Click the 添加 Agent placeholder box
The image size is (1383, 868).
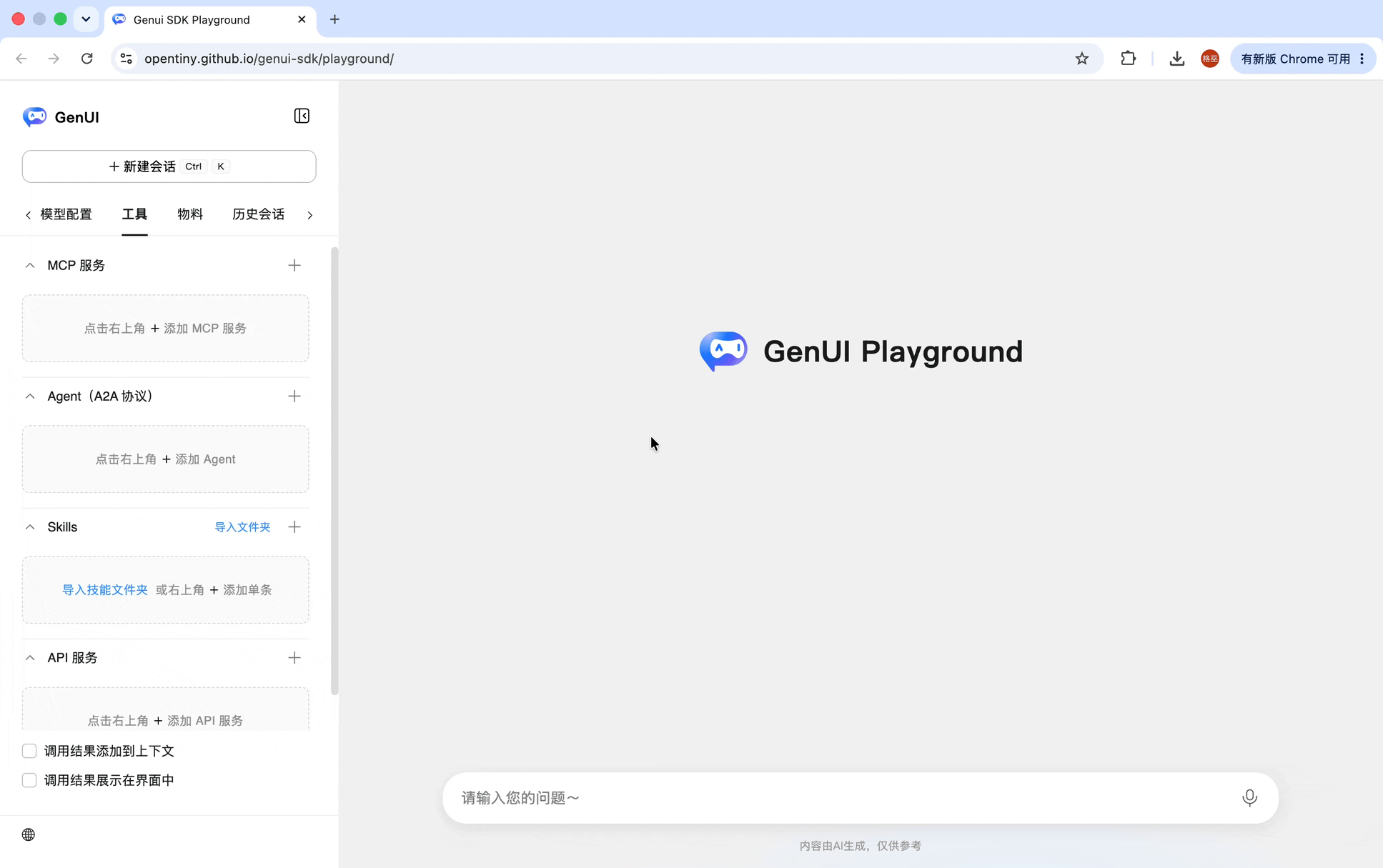[165, 459]
